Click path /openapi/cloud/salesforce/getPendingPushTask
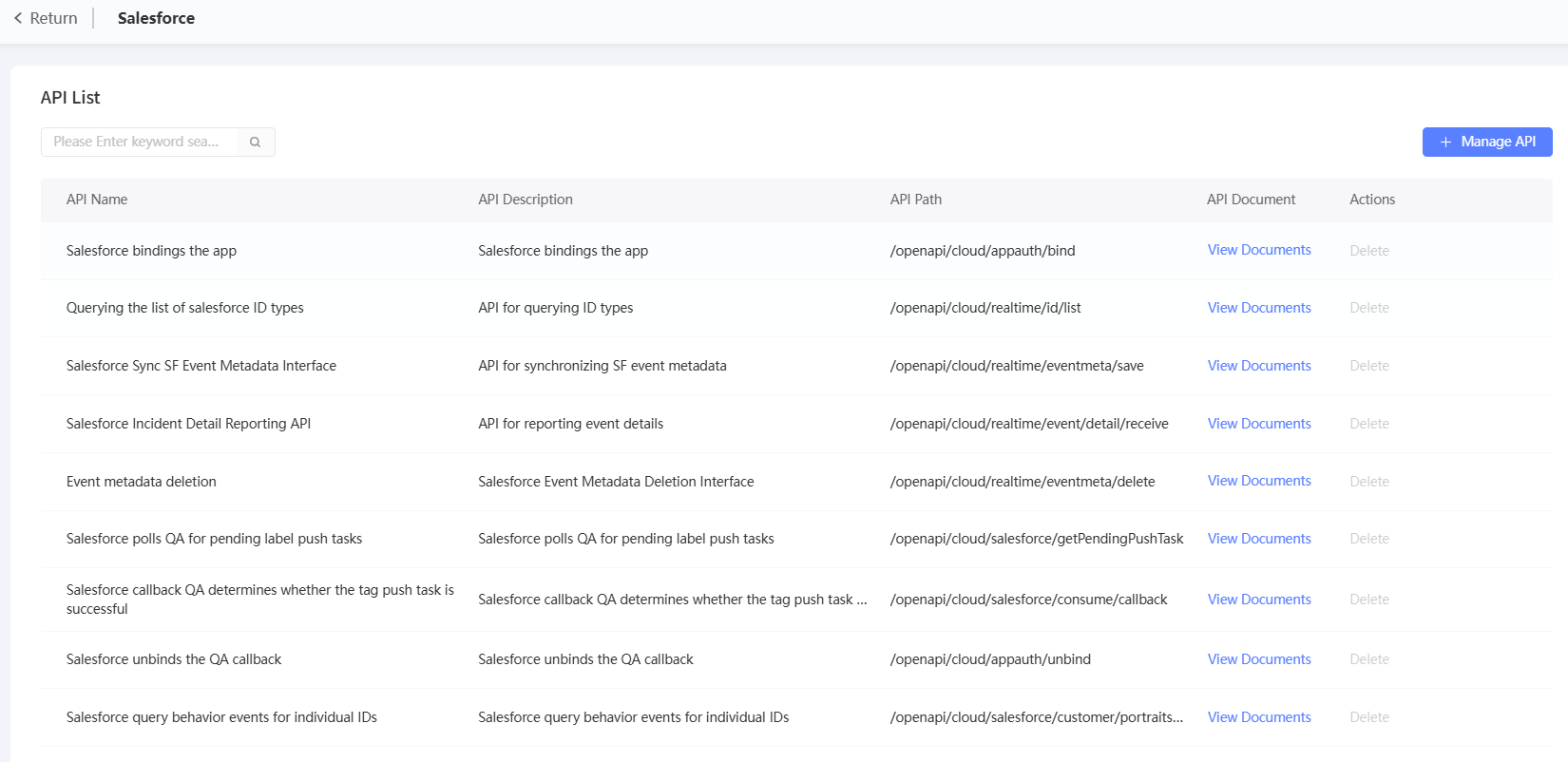 point(1037,539)
